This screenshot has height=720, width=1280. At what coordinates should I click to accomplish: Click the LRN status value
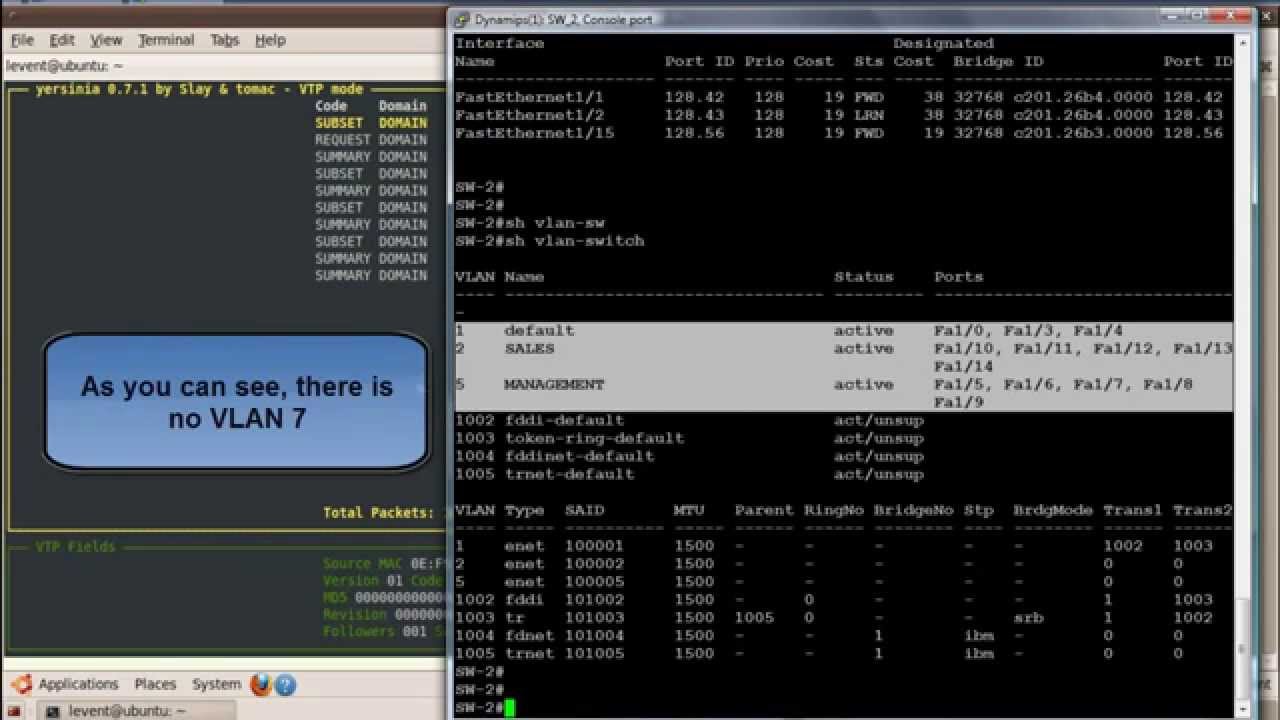(x=869, y=115)
